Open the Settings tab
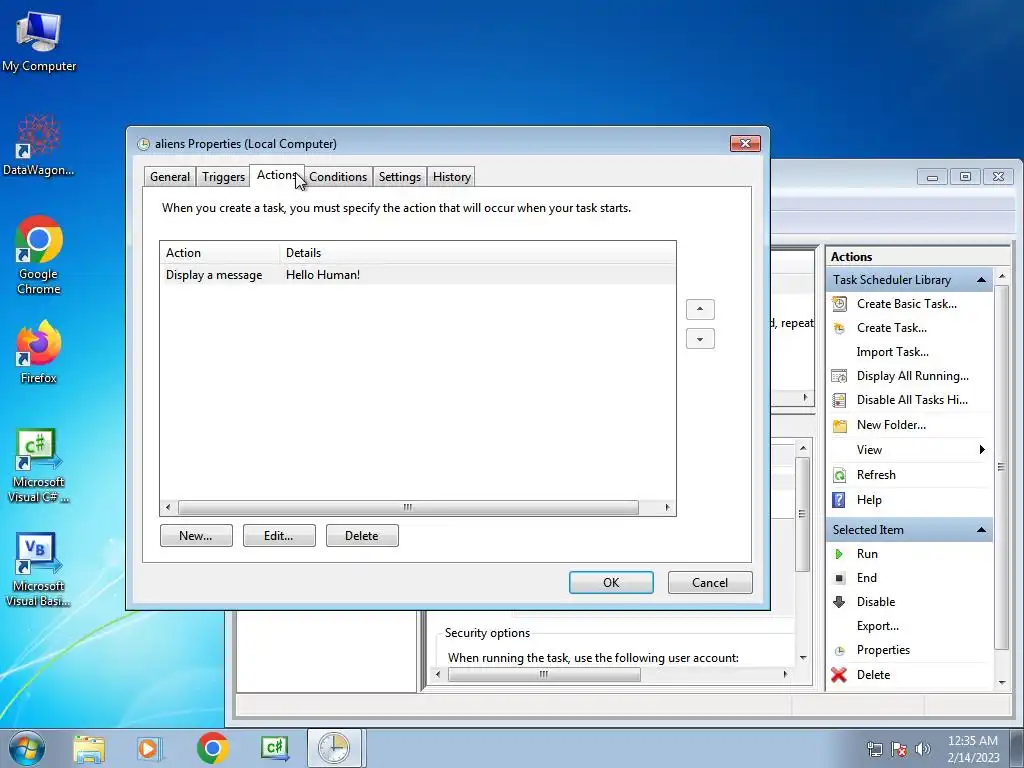This screenshot has width=1024, height=768. [400, 177]
